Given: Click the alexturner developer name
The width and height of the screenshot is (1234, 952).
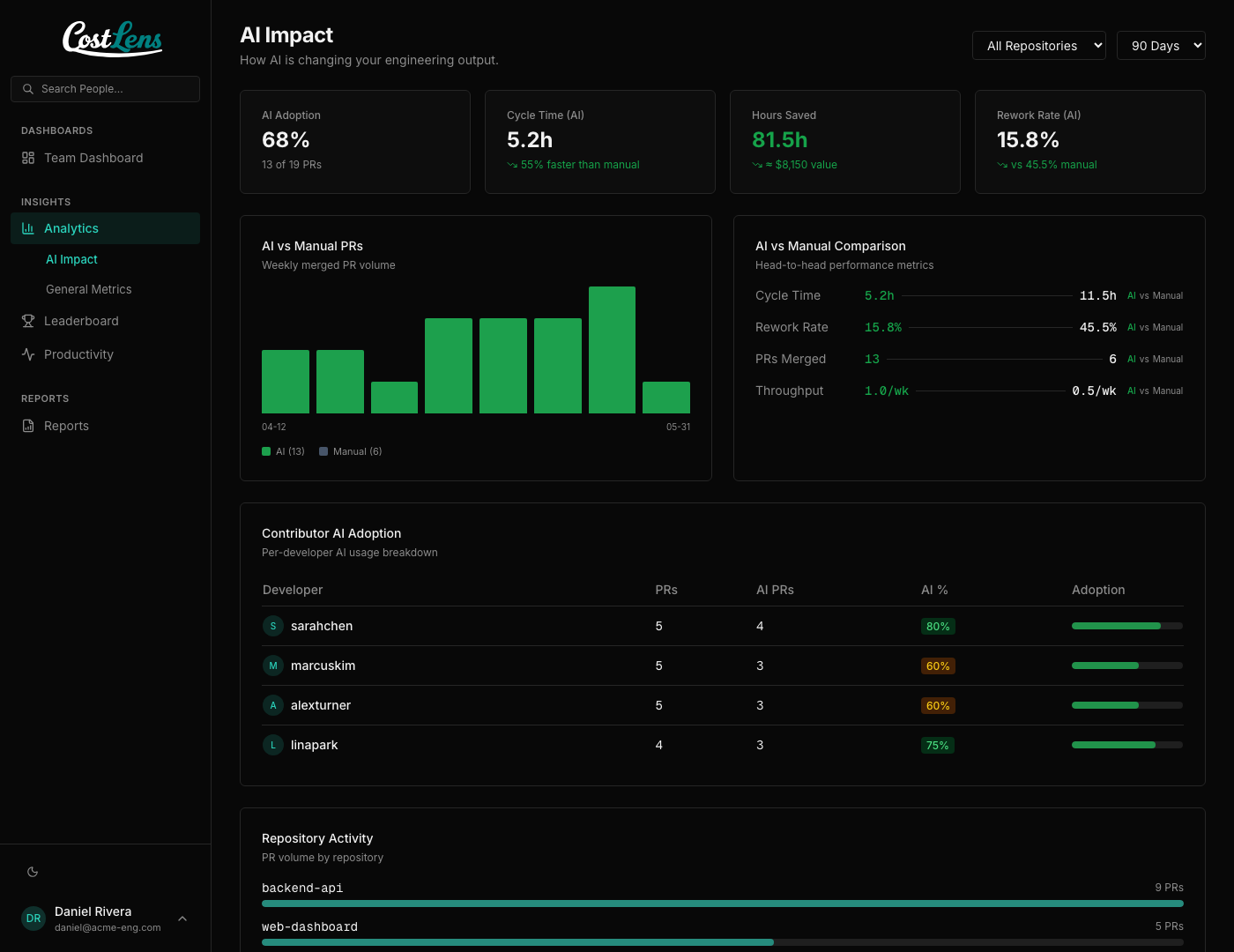Looking at the screenshot, I should [x=321, y=705].
